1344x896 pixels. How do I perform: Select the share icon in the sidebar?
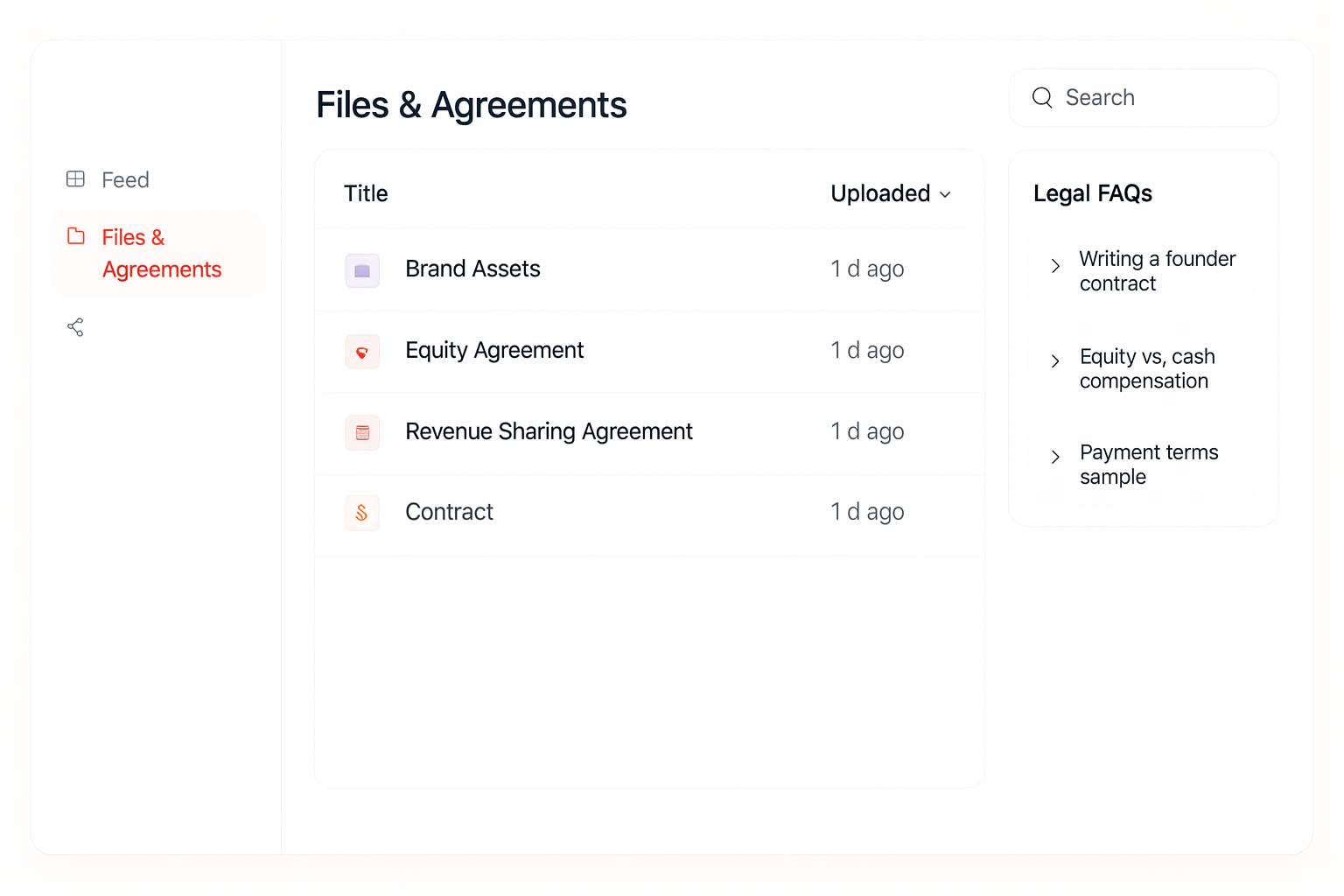75,326
